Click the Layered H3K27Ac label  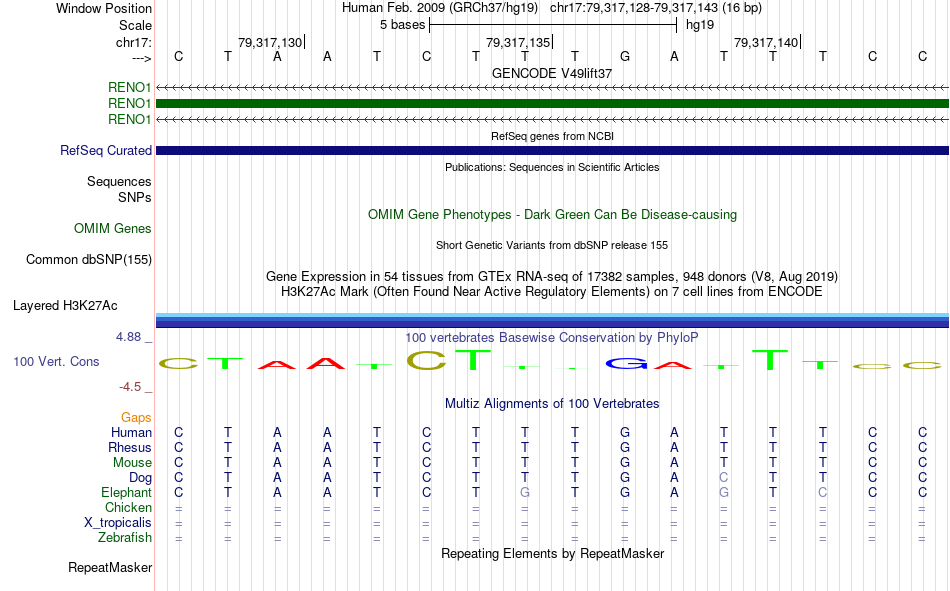tap(65, 306)
